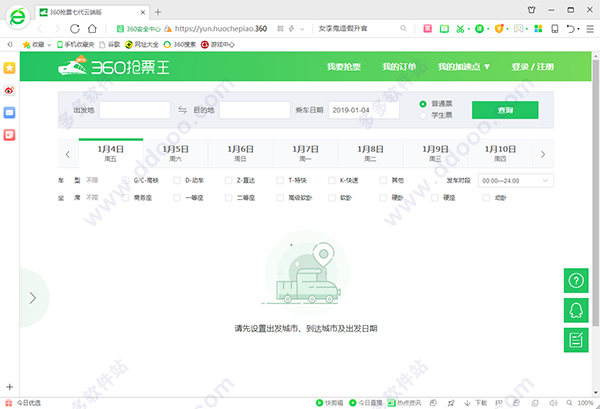
Task: Click 登录 / 注册 login link
Action: coord(533,67)
